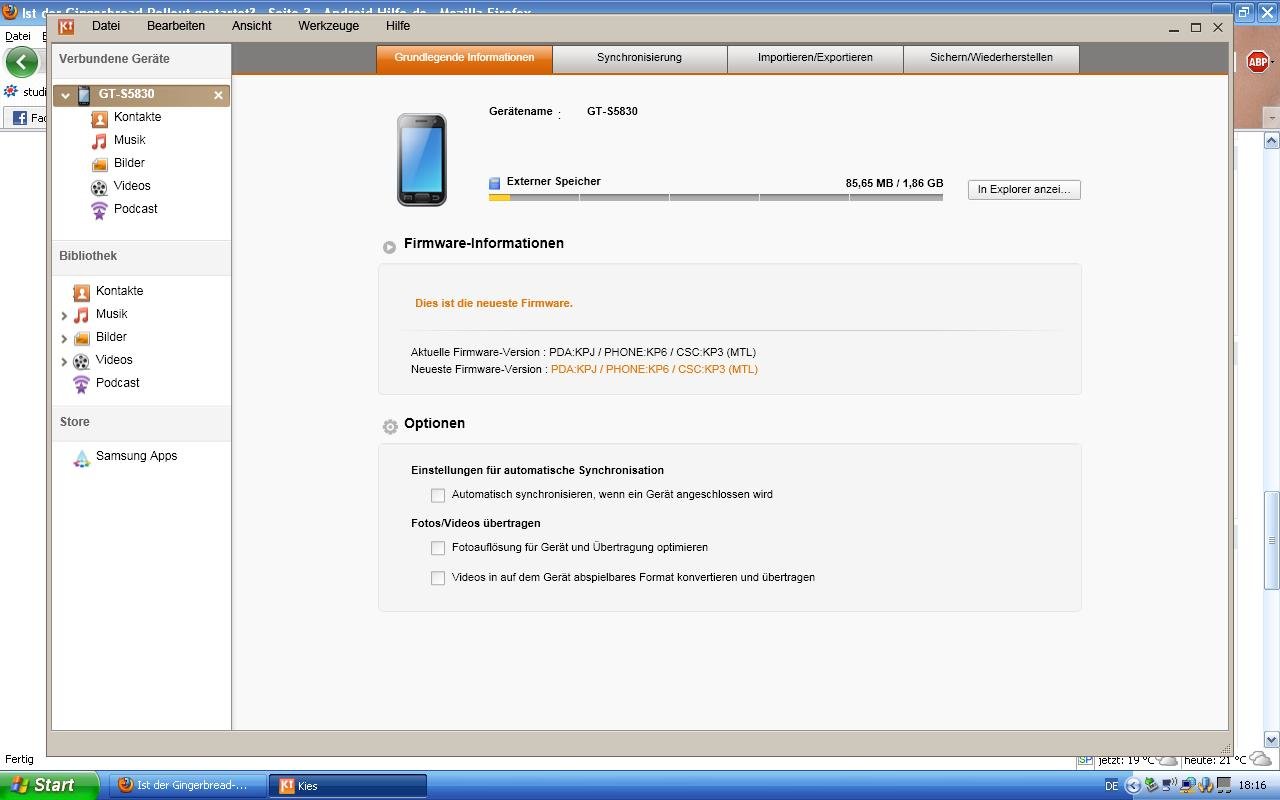1280x800 pixels.
Task: Open Bilder icon in Bibliothek section
Action: 81,338
